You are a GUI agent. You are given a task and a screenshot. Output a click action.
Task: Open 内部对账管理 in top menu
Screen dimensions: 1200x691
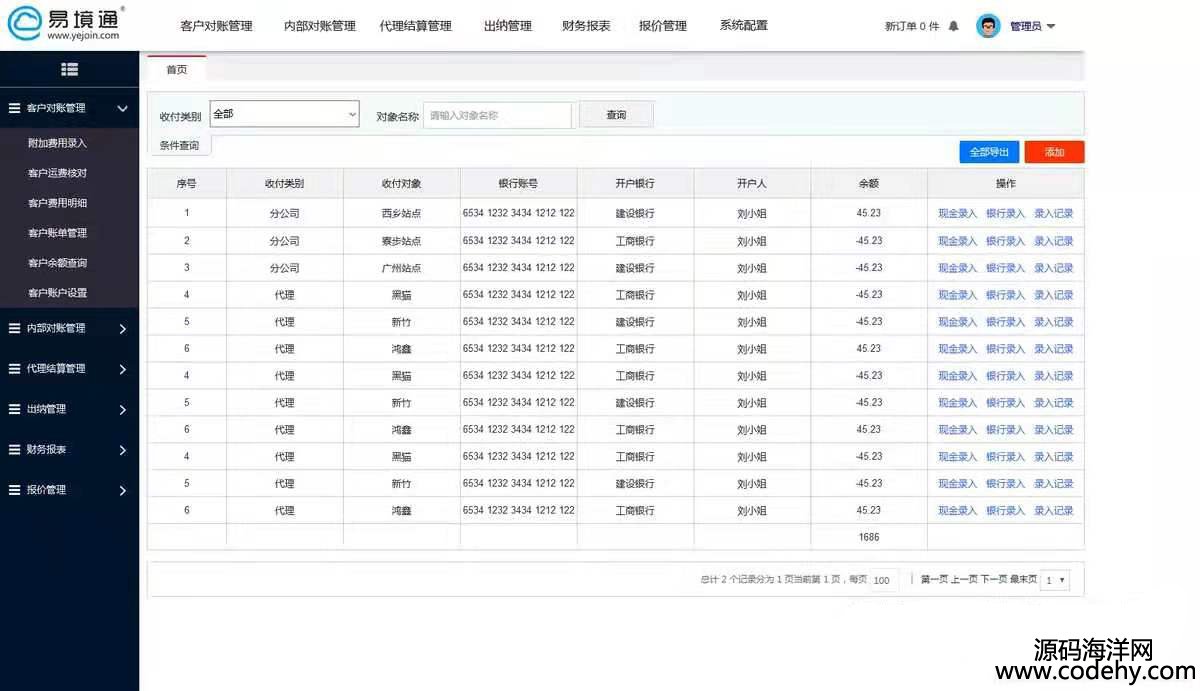(x=320, y=26)
